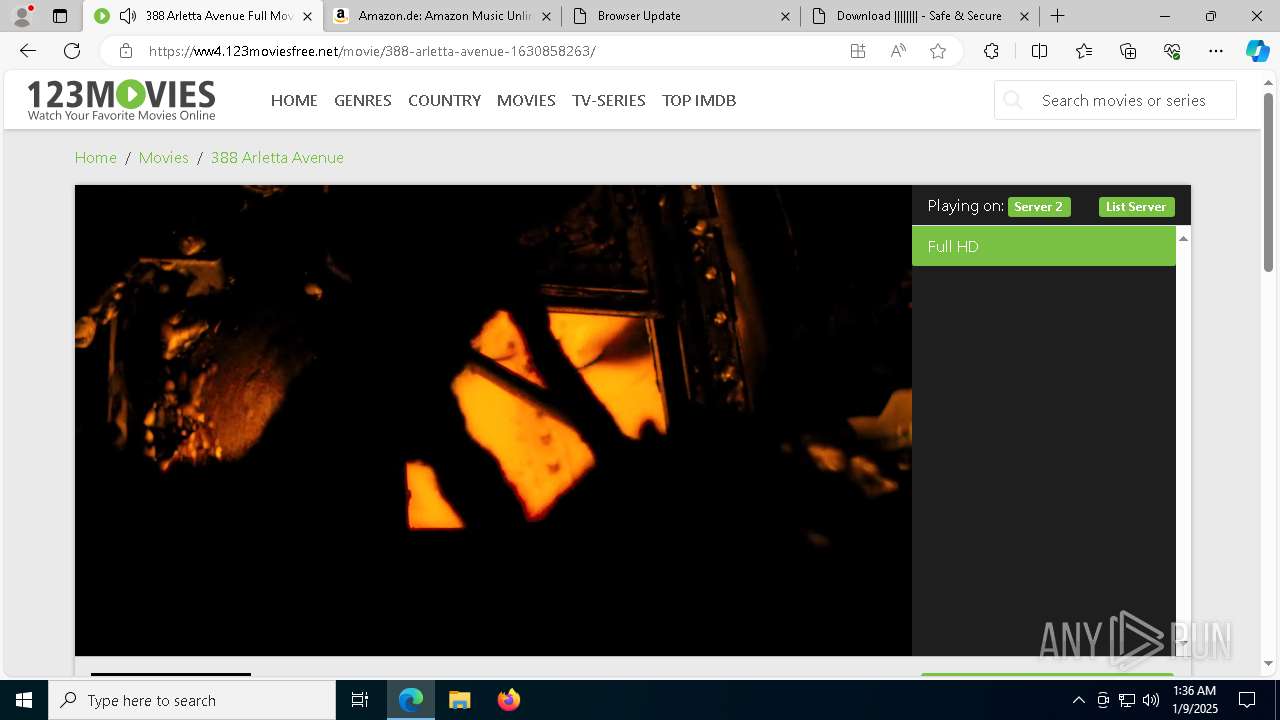1280x720 pixels.
Task: Follow the Home breadcrumb link
Action: pyautogui.click(x=96, y=157)
